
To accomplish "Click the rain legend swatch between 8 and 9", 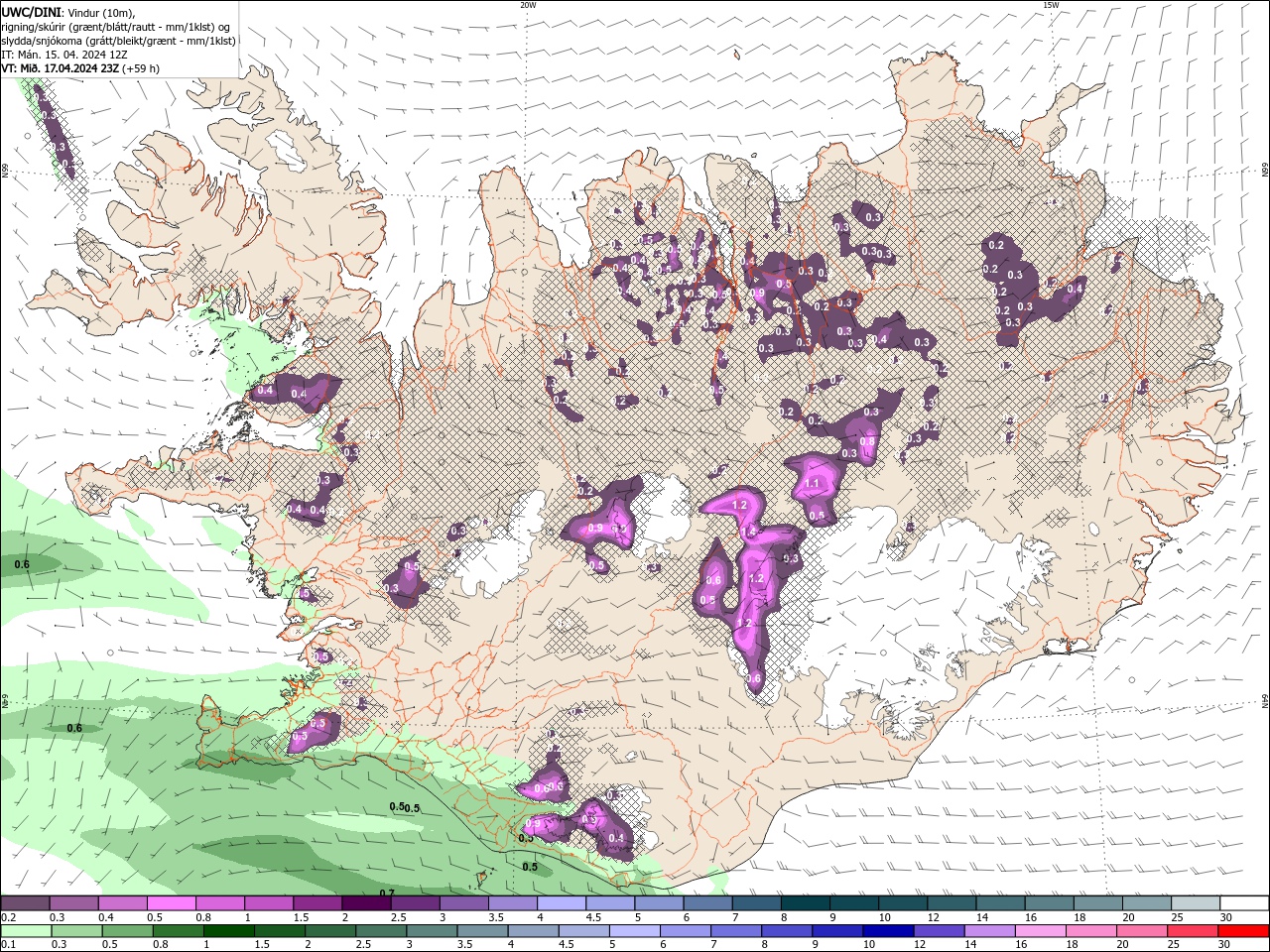I will tap(788, 931).
